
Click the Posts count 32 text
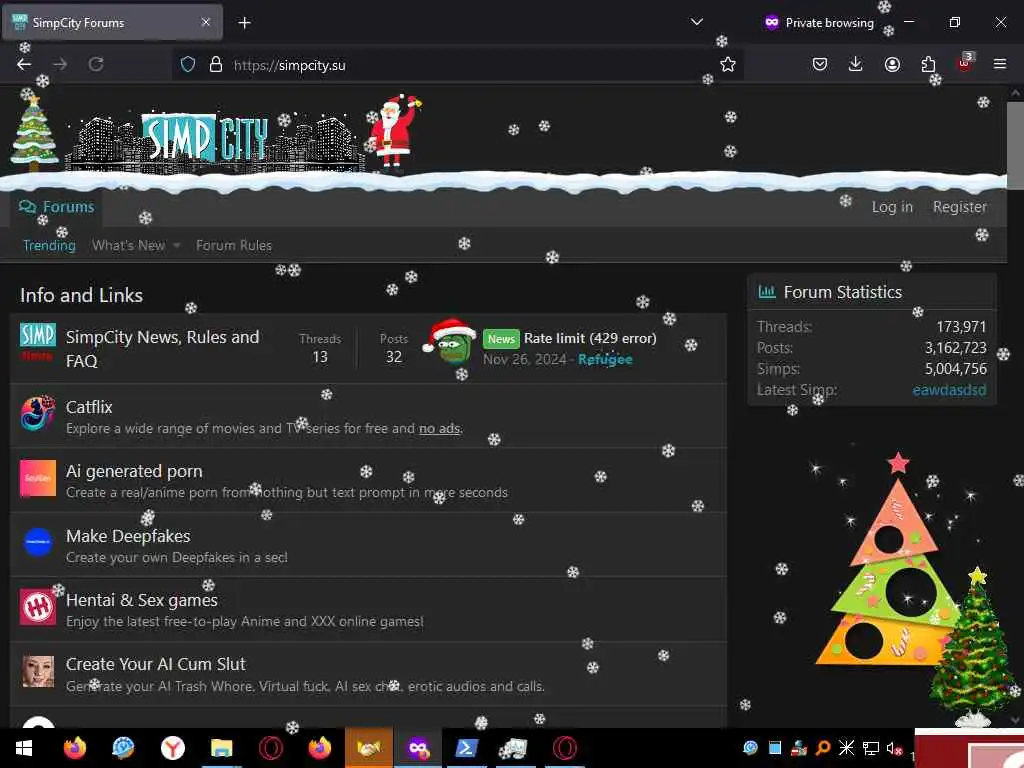pyautogui.click(x=393, y=357)
